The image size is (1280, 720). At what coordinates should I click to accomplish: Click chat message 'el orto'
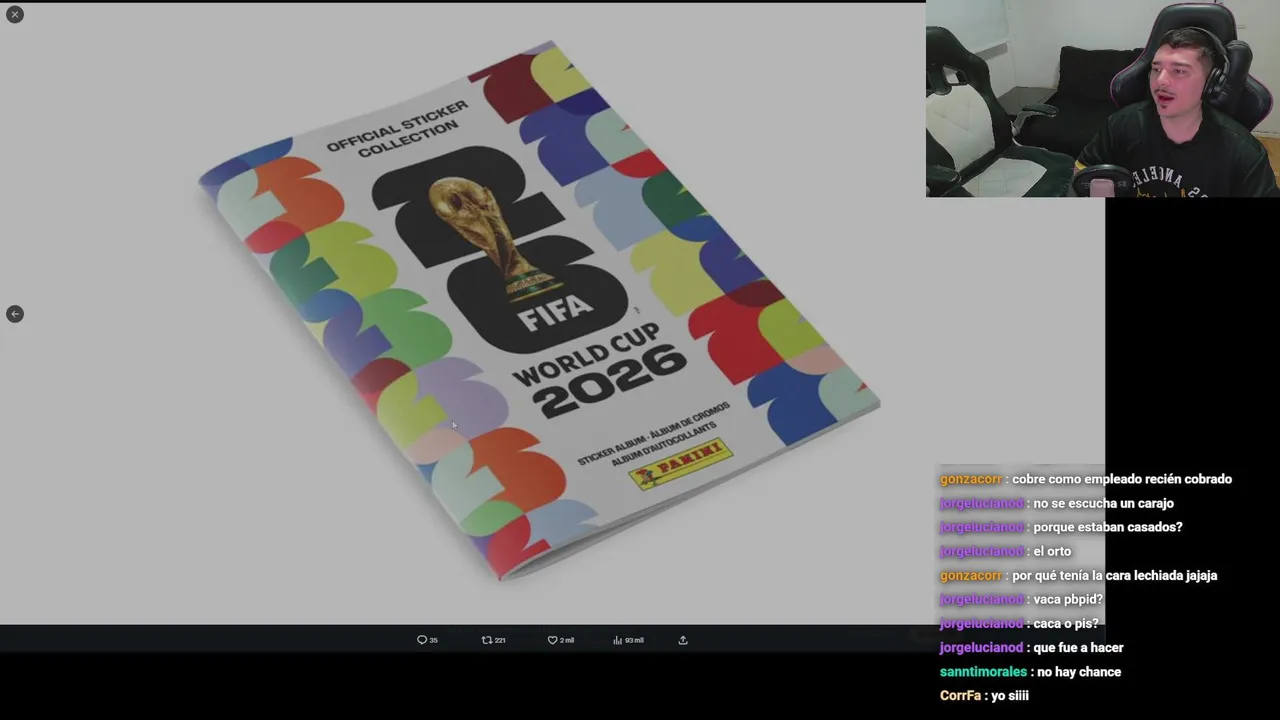(1052, 551)
